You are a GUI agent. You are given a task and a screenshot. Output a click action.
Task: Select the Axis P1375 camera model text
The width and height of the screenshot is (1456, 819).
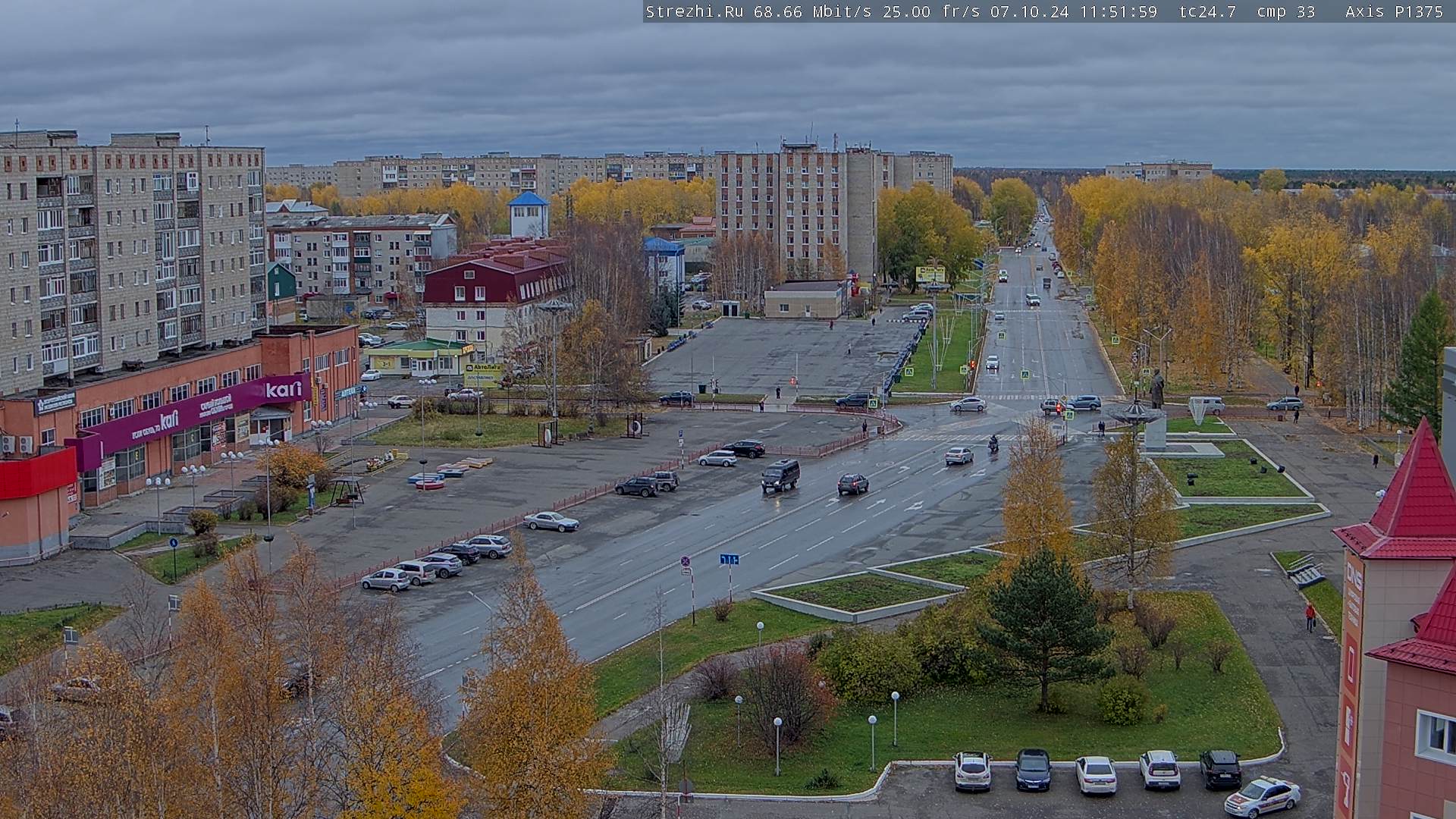click(1395, 11)
